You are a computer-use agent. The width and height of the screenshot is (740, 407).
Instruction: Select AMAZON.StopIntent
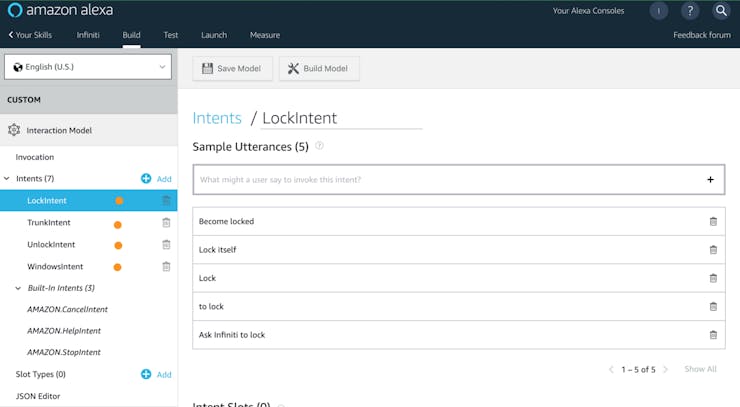(64, 352)
